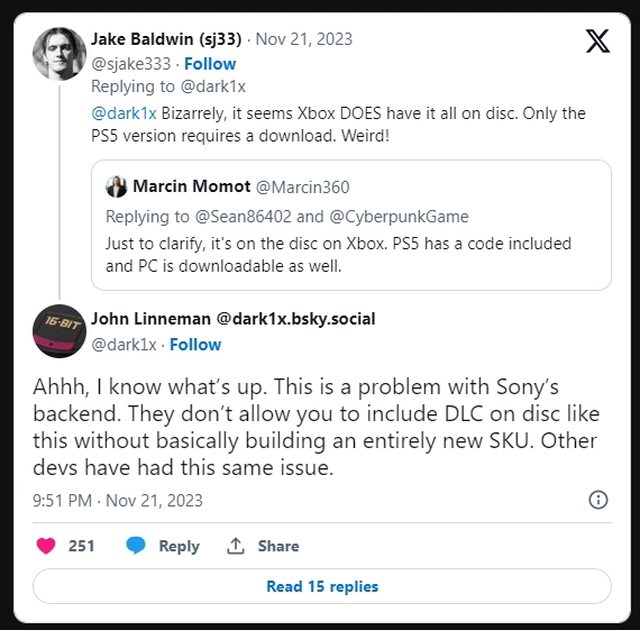Open John Linneman's 16-BIT avatar
The width and height of the screenshot is (640, 630).
tap(59, 331)
